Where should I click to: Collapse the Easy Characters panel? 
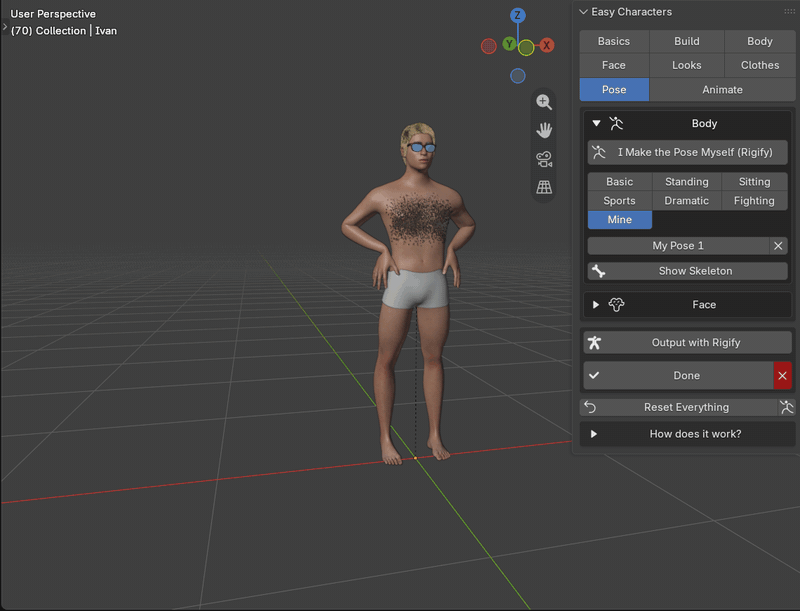pyautogui.click(x=583, y=12)
